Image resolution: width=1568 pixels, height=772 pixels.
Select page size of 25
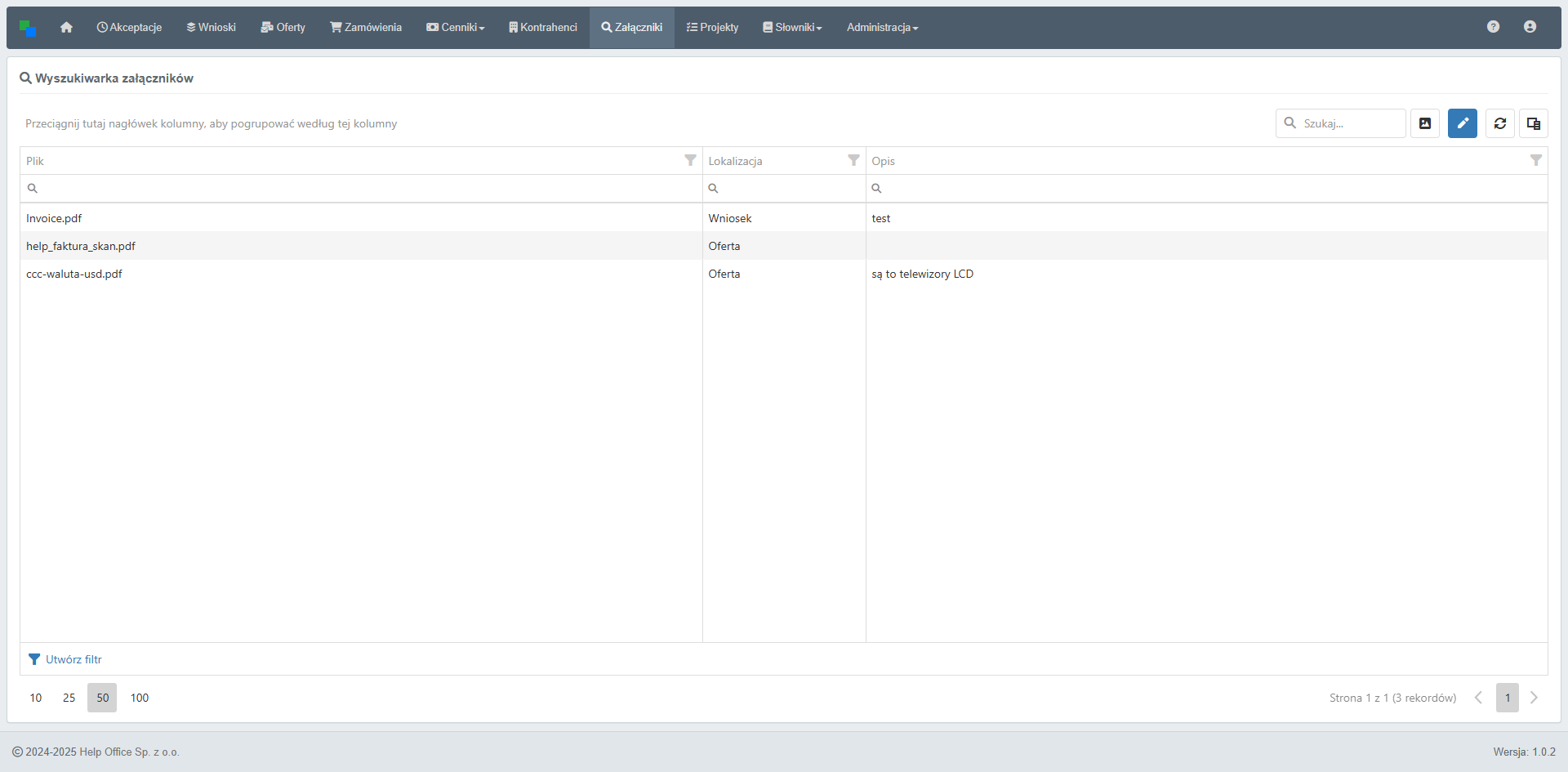pos(69,698)
